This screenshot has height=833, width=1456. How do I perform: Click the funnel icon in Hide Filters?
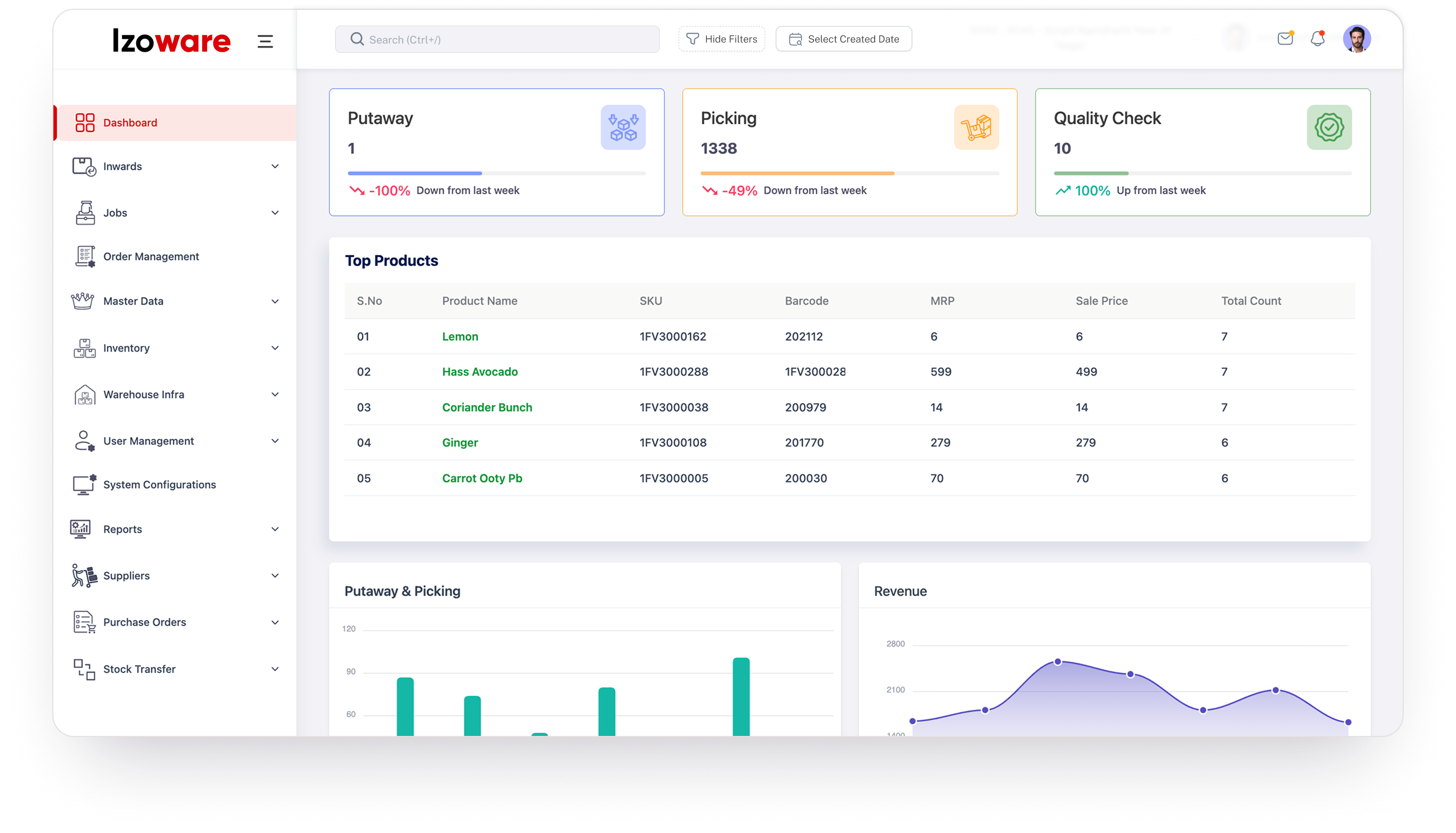(x=692, y=39)
